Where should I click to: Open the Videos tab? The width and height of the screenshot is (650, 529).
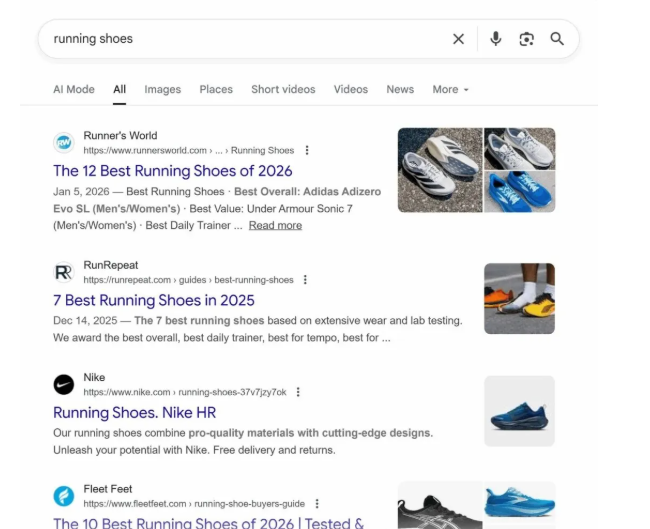351,89
